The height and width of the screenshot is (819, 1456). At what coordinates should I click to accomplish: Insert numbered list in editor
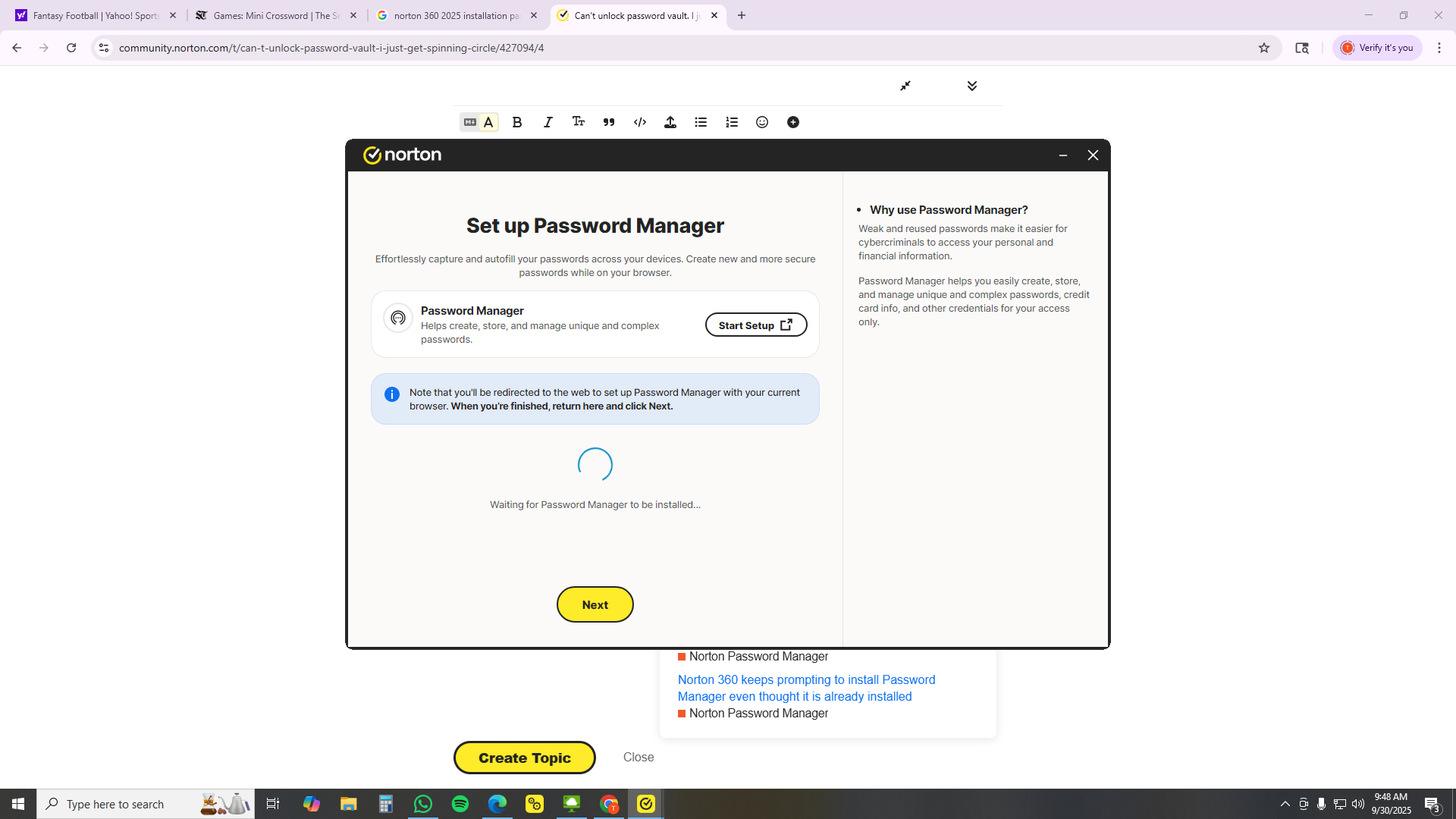click(x=732, y=122)
